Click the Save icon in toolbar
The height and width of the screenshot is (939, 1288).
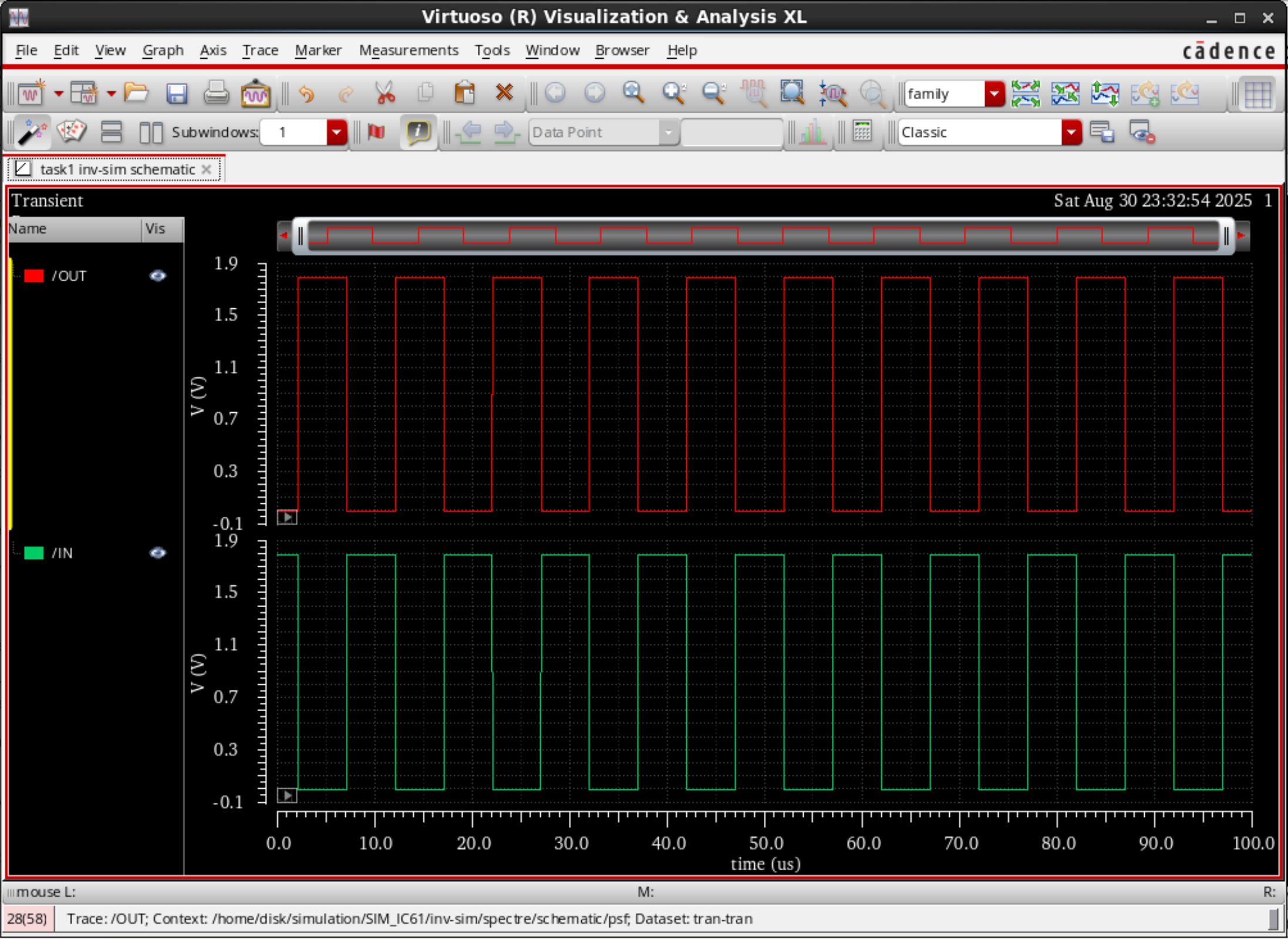pos(176,94)
